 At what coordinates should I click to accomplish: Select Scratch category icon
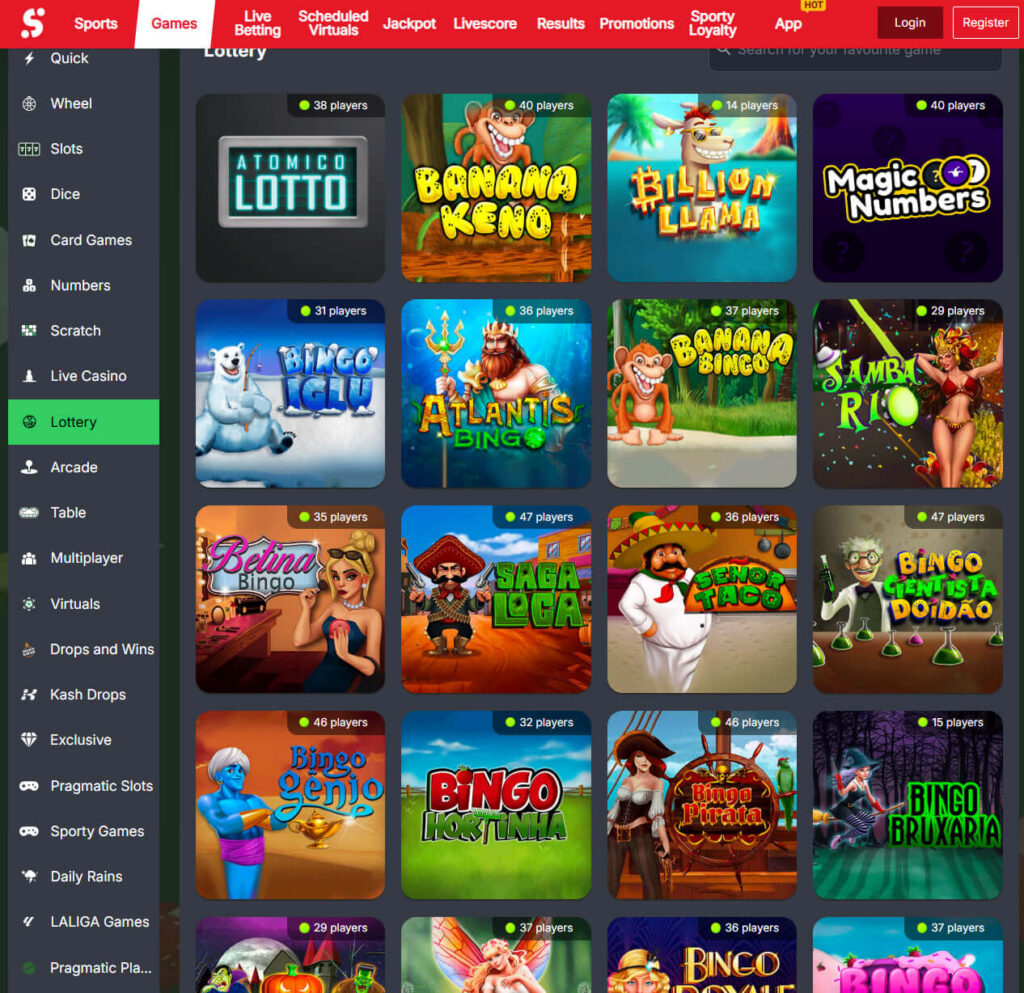click(x=29, y=330)
